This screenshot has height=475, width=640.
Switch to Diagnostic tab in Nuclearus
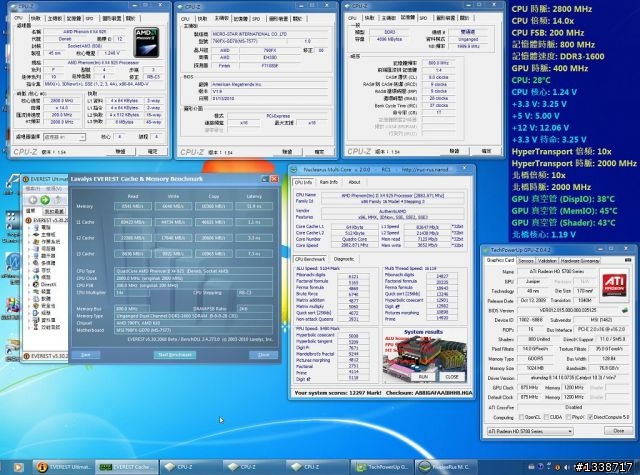344,259
